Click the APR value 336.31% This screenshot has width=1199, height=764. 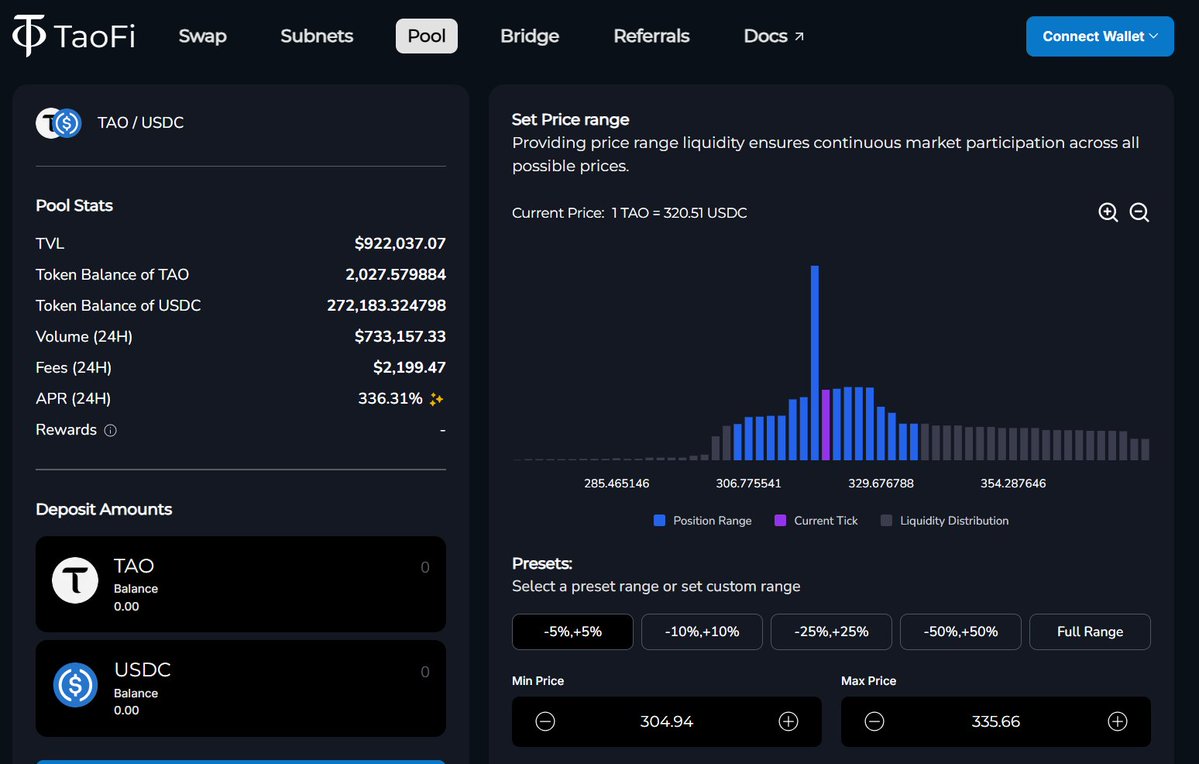click(x=390, y=398)
